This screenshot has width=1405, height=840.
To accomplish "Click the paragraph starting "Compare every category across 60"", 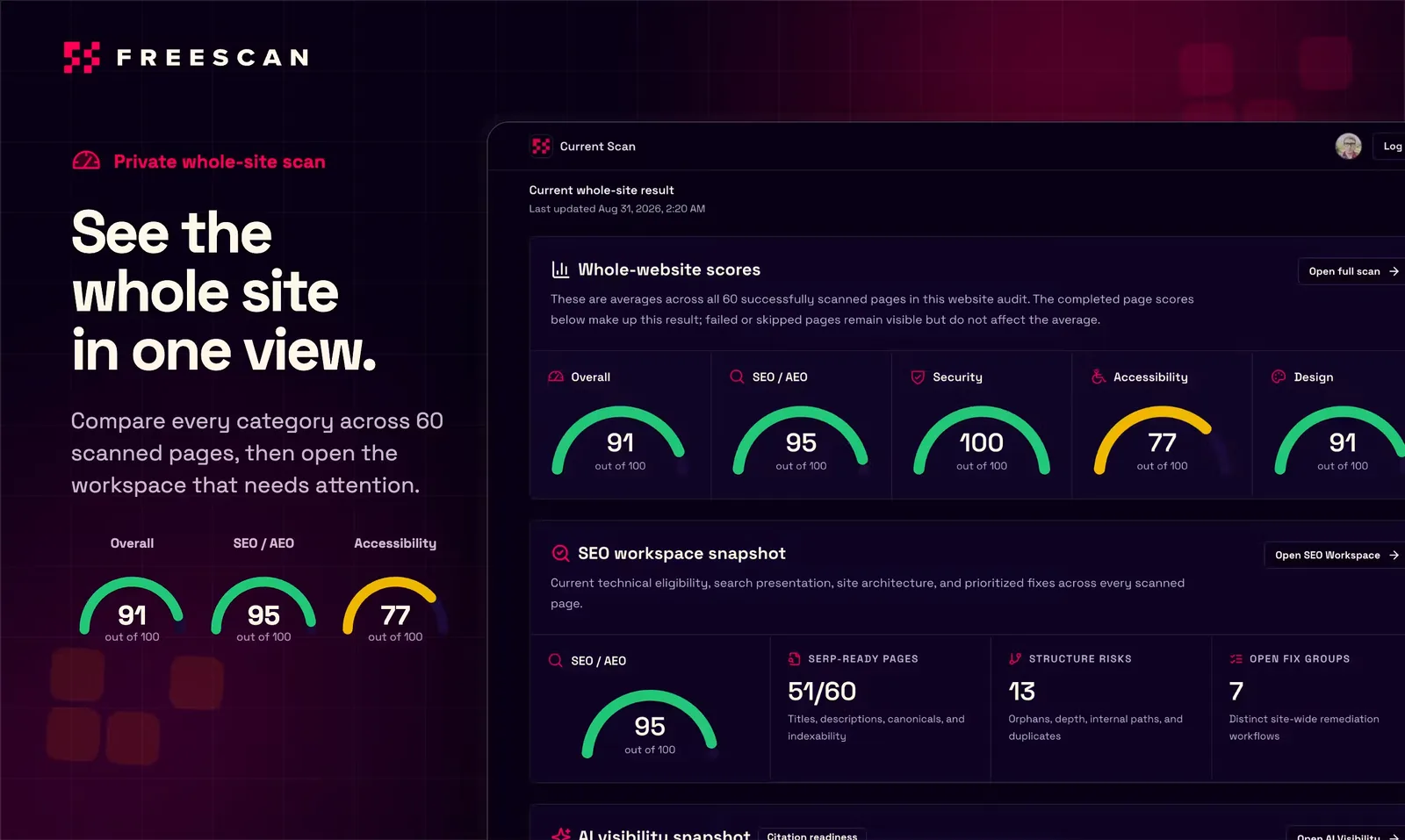I will click(x=256, y=453).
